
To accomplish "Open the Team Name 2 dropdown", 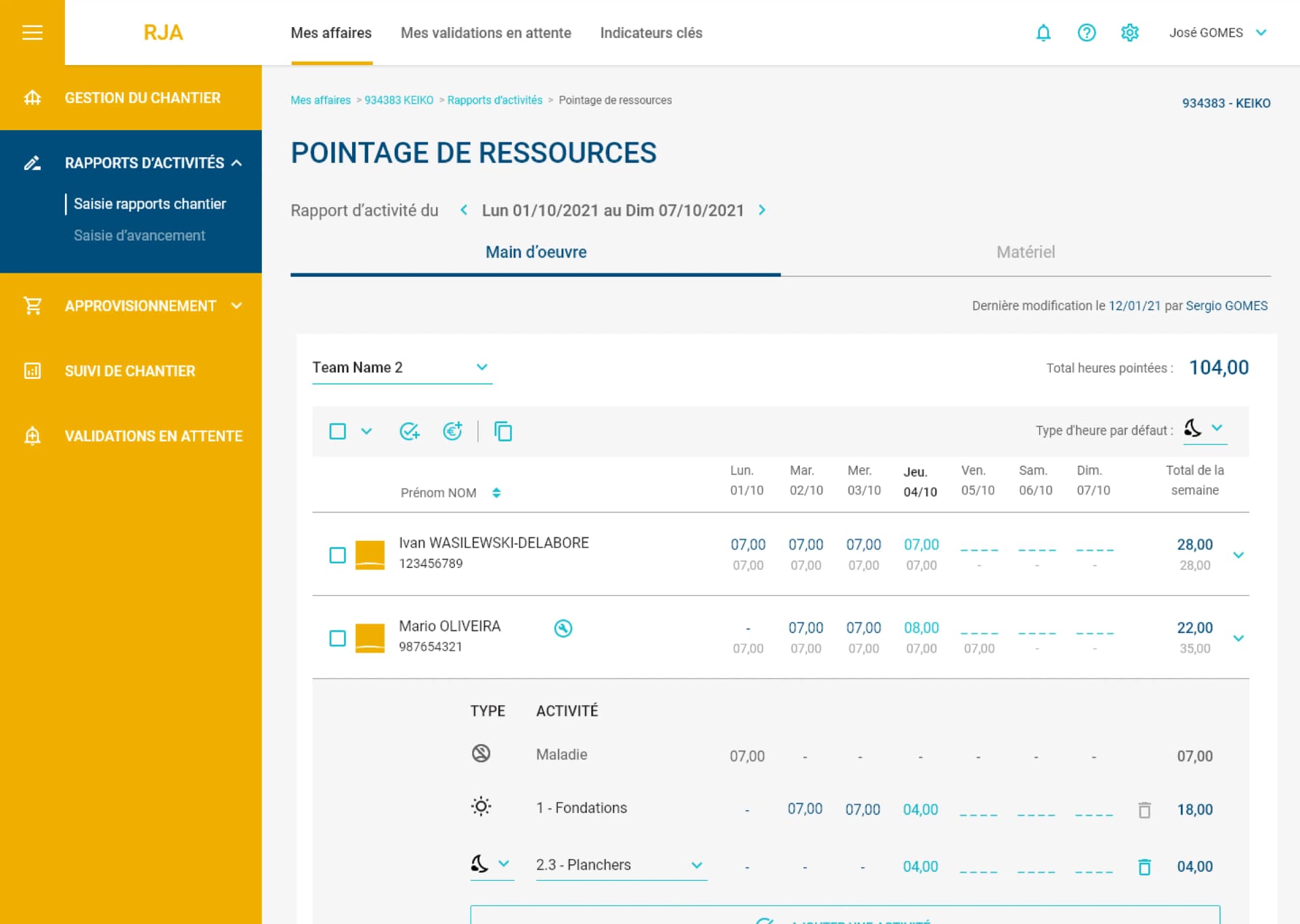I will click(x=402, y=368).
